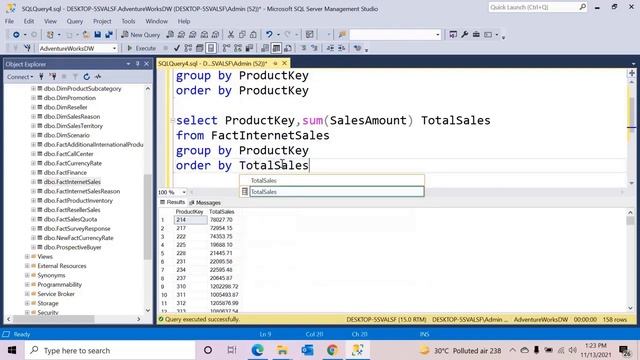Click Object Explorer connect plug icon
Screen dimensions: 640x360
coord(41,77)
